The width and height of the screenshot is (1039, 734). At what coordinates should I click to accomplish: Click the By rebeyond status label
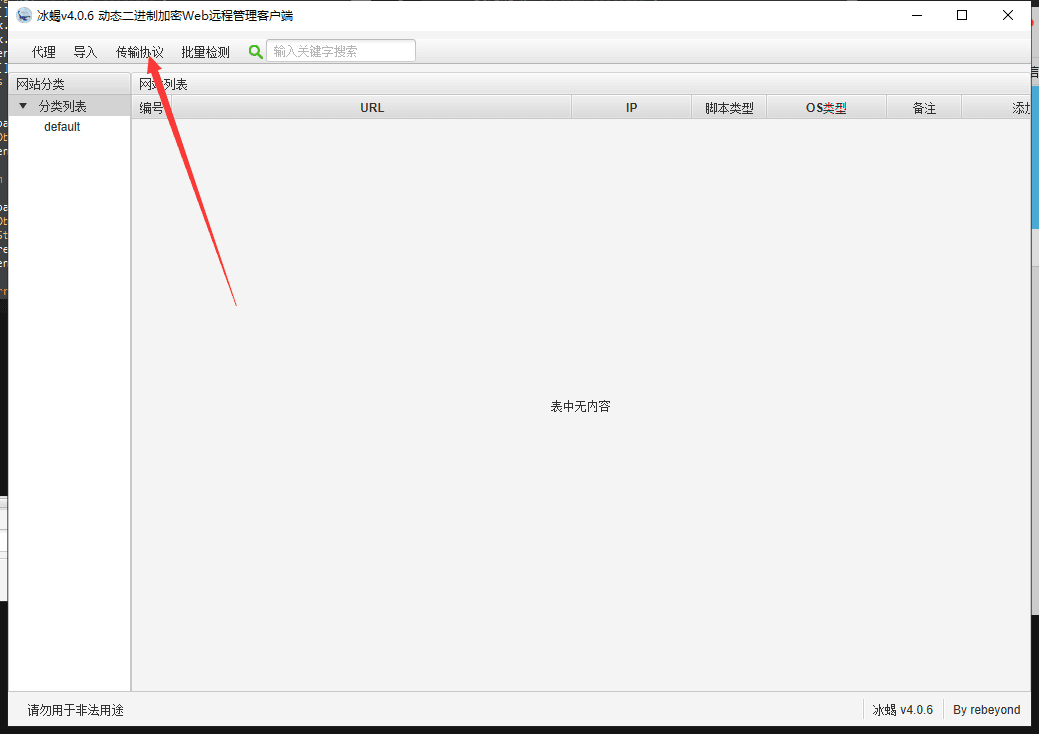click(x=986, y=710)
